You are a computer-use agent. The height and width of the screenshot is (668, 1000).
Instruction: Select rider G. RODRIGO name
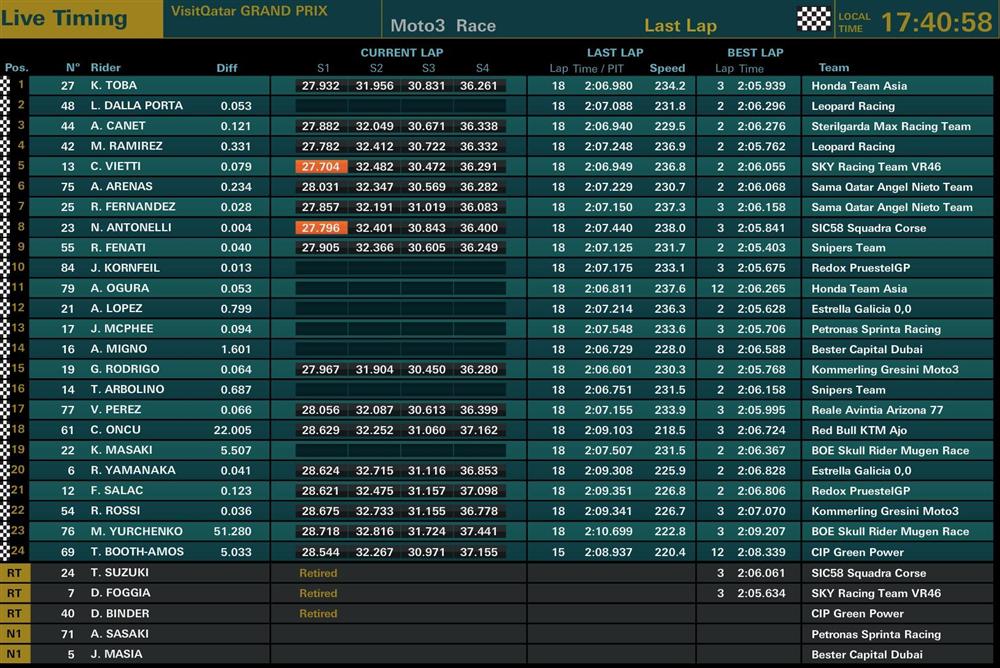point(125,369)
